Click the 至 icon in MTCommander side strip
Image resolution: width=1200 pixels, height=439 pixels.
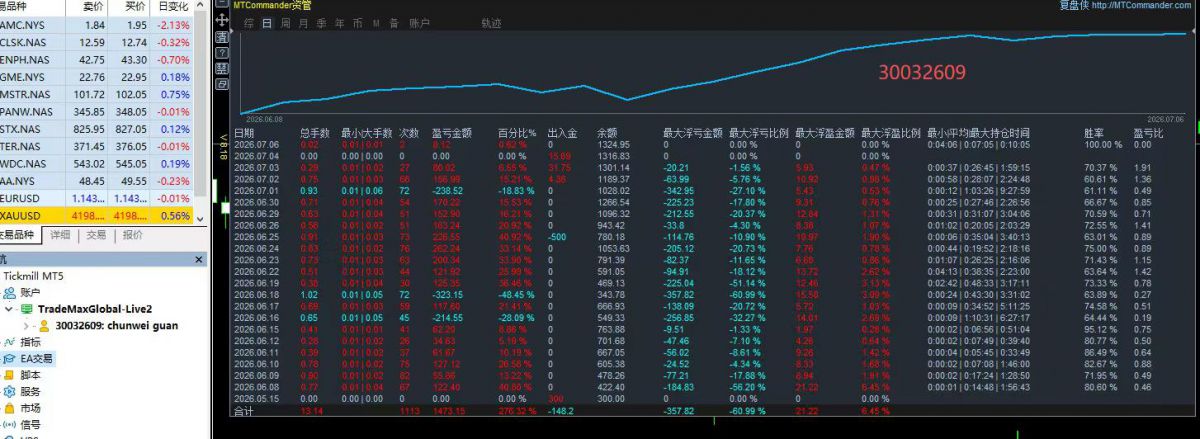pos(222,68)
